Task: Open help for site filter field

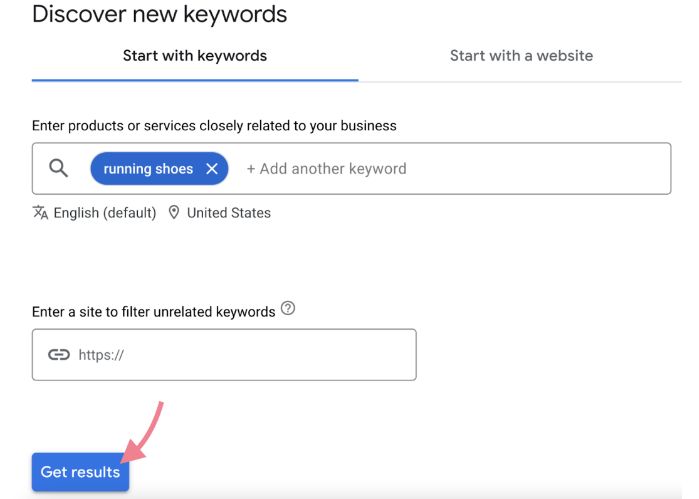Action: [x=288, y=309]
